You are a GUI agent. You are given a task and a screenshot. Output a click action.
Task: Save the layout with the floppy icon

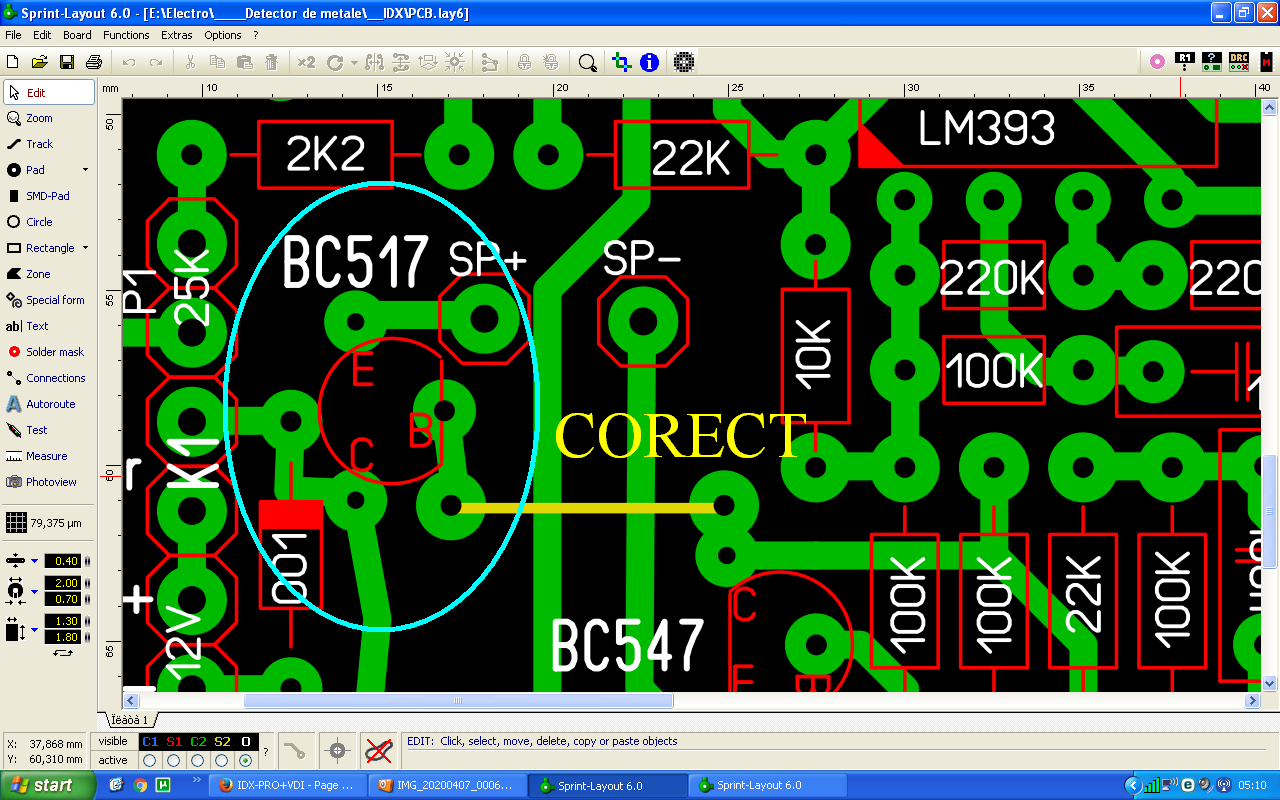pyautogui.click(x=67, y=62)
